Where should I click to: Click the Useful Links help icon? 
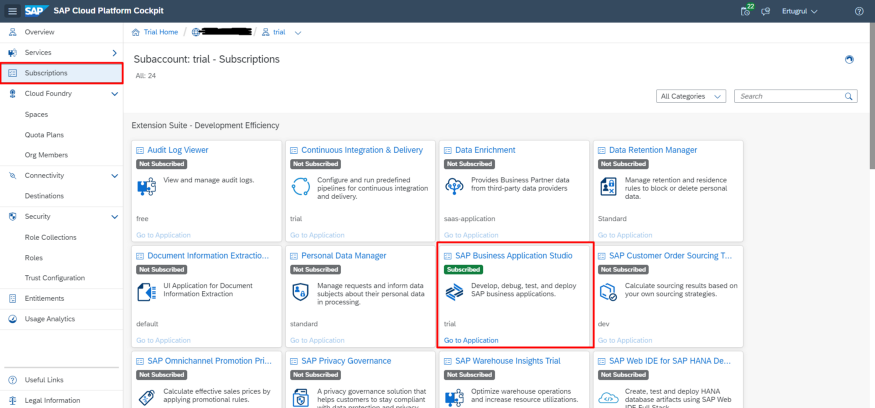[x=12, y=380]
